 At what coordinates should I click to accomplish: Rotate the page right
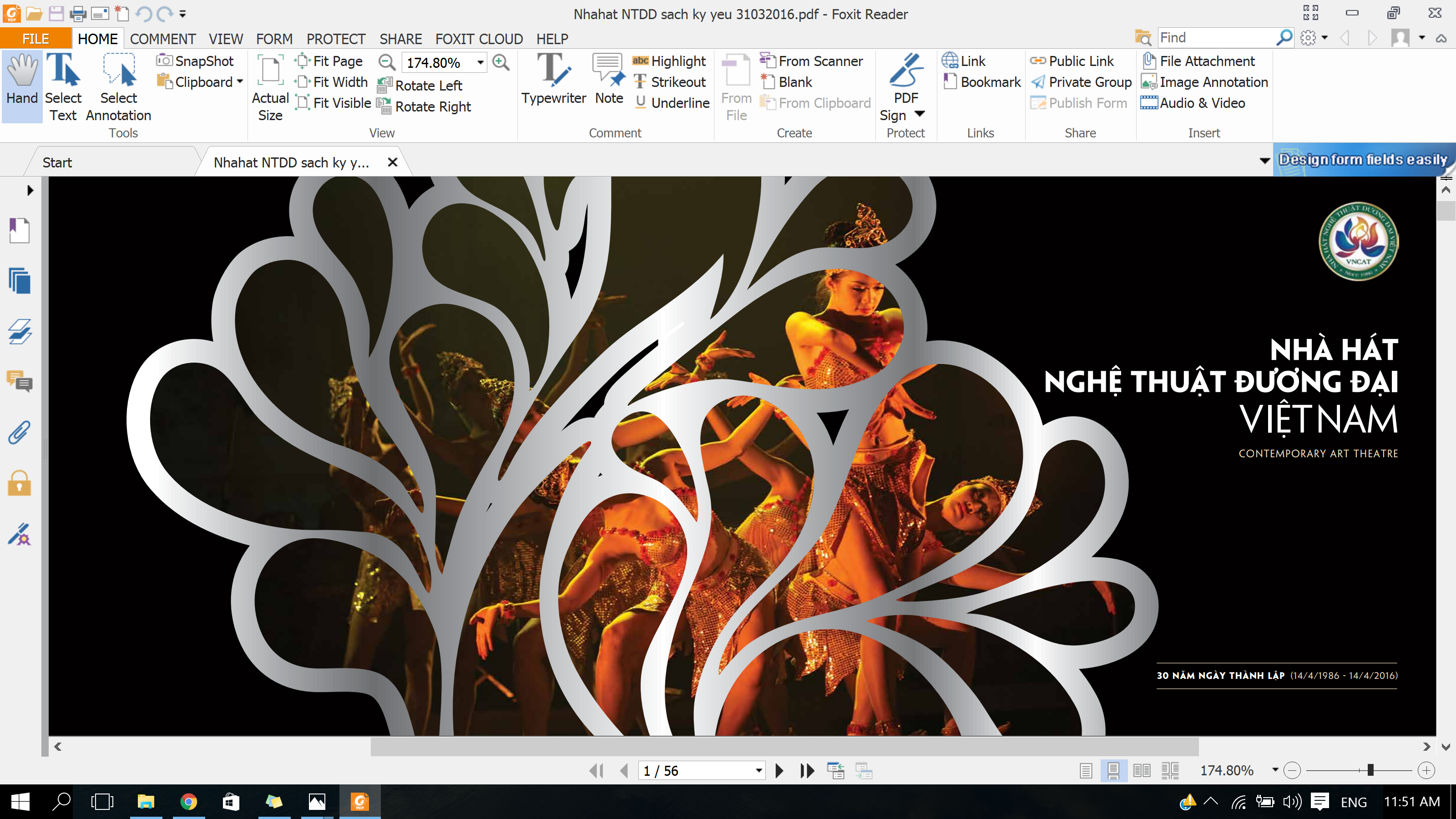pyautogui.click(x=424, y=106)
